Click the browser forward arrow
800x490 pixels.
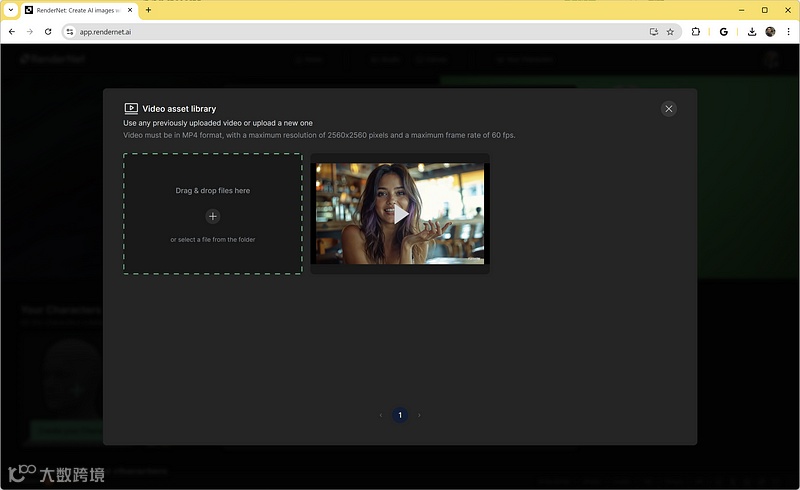(30, 32)
